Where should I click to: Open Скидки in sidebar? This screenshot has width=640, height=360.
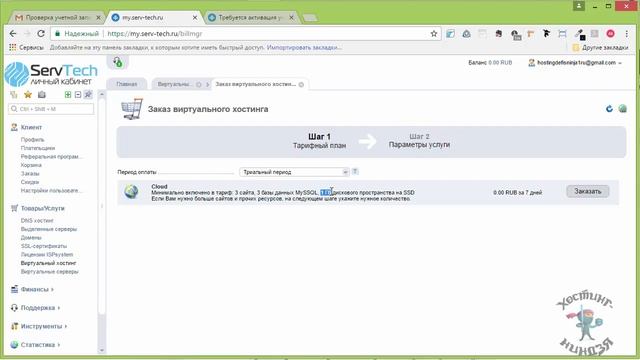(x=30, y=182)
